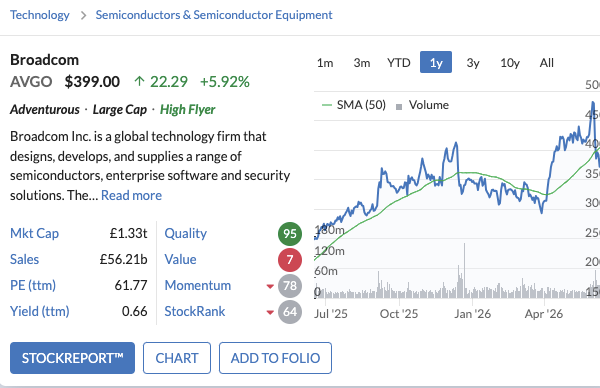Viewport: 600px width, 388px height.
Task: Click the green up arrow price change icon
Action: click(139, 82)
